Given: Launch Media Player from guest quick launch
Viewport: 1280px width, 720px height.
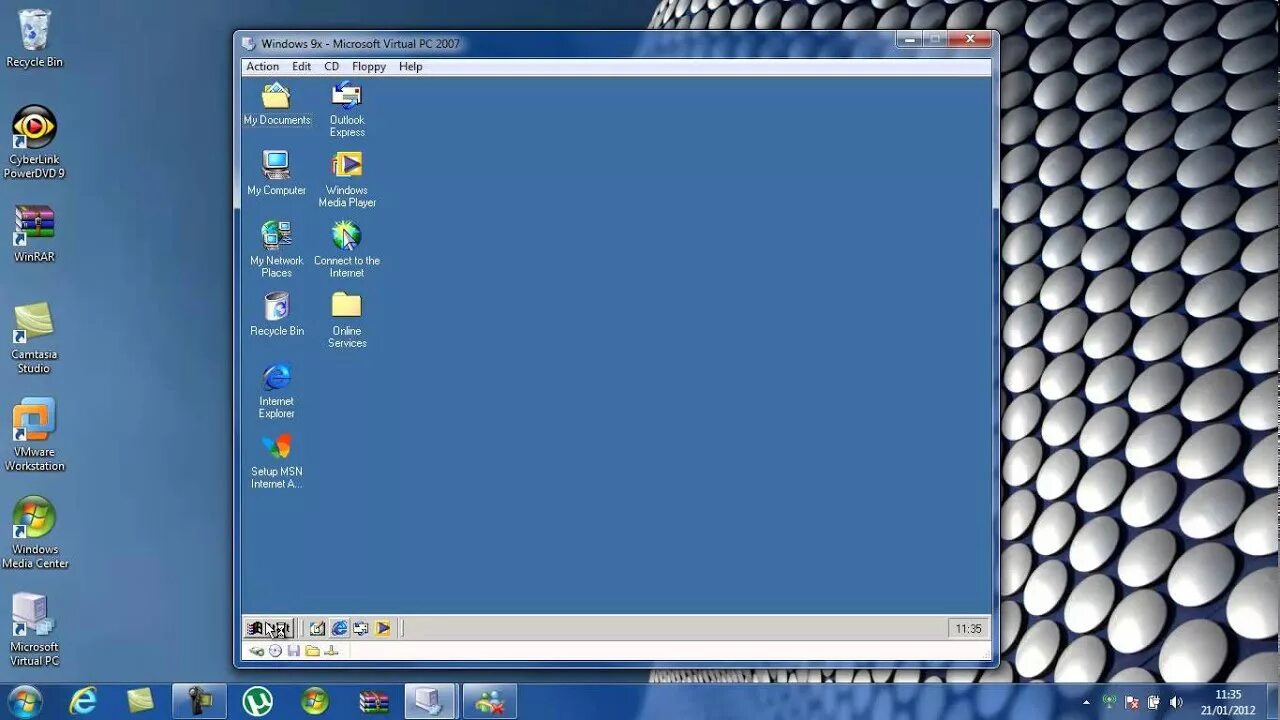Looking at the screenshot, I should (383, 628).
